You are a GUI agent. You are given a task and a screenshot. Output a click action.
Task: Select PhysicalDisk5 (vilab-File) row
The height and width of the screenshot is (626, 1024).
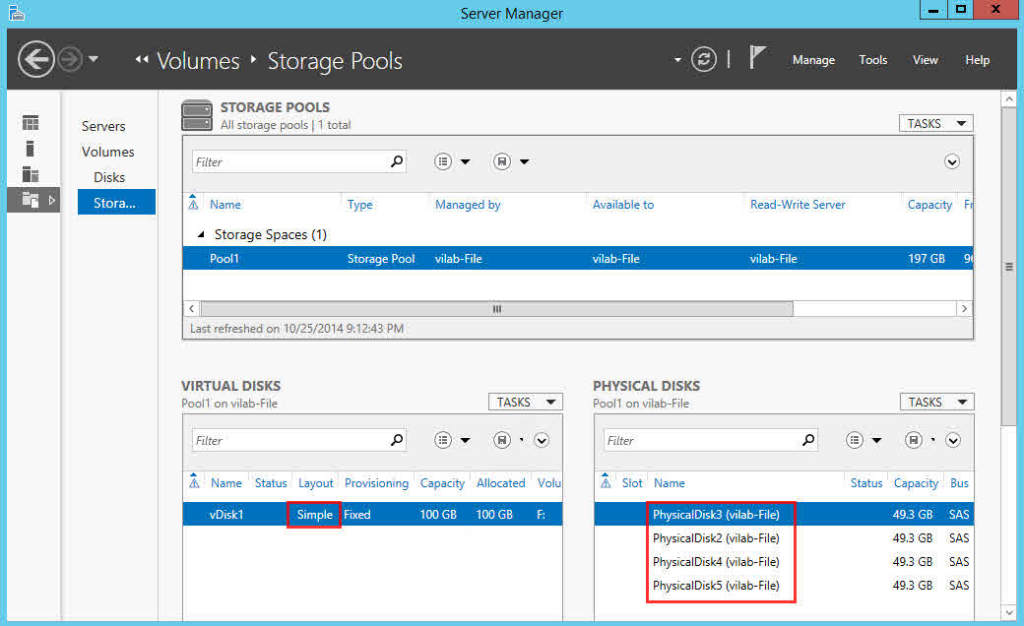pos(784,585)
